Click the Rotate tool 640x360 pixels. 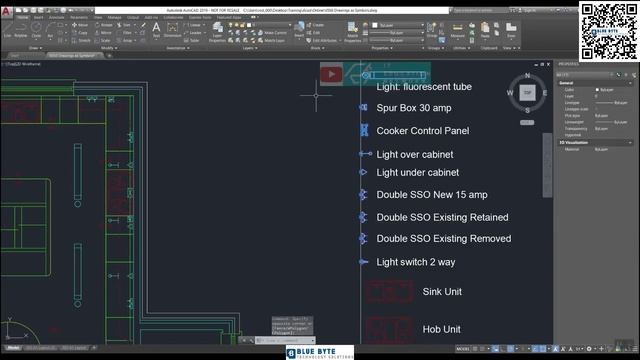click(x=104, y=25)
